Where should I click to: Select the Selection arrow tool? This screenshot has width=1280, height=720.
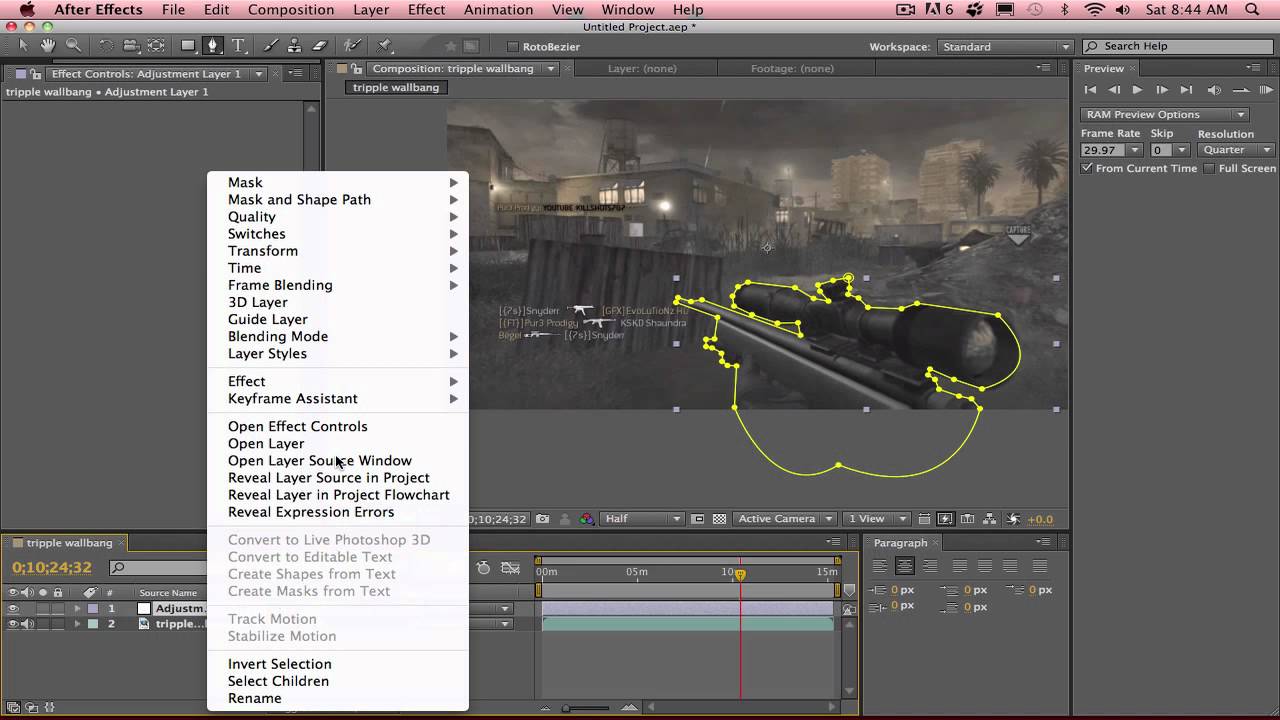coord(24,46)
